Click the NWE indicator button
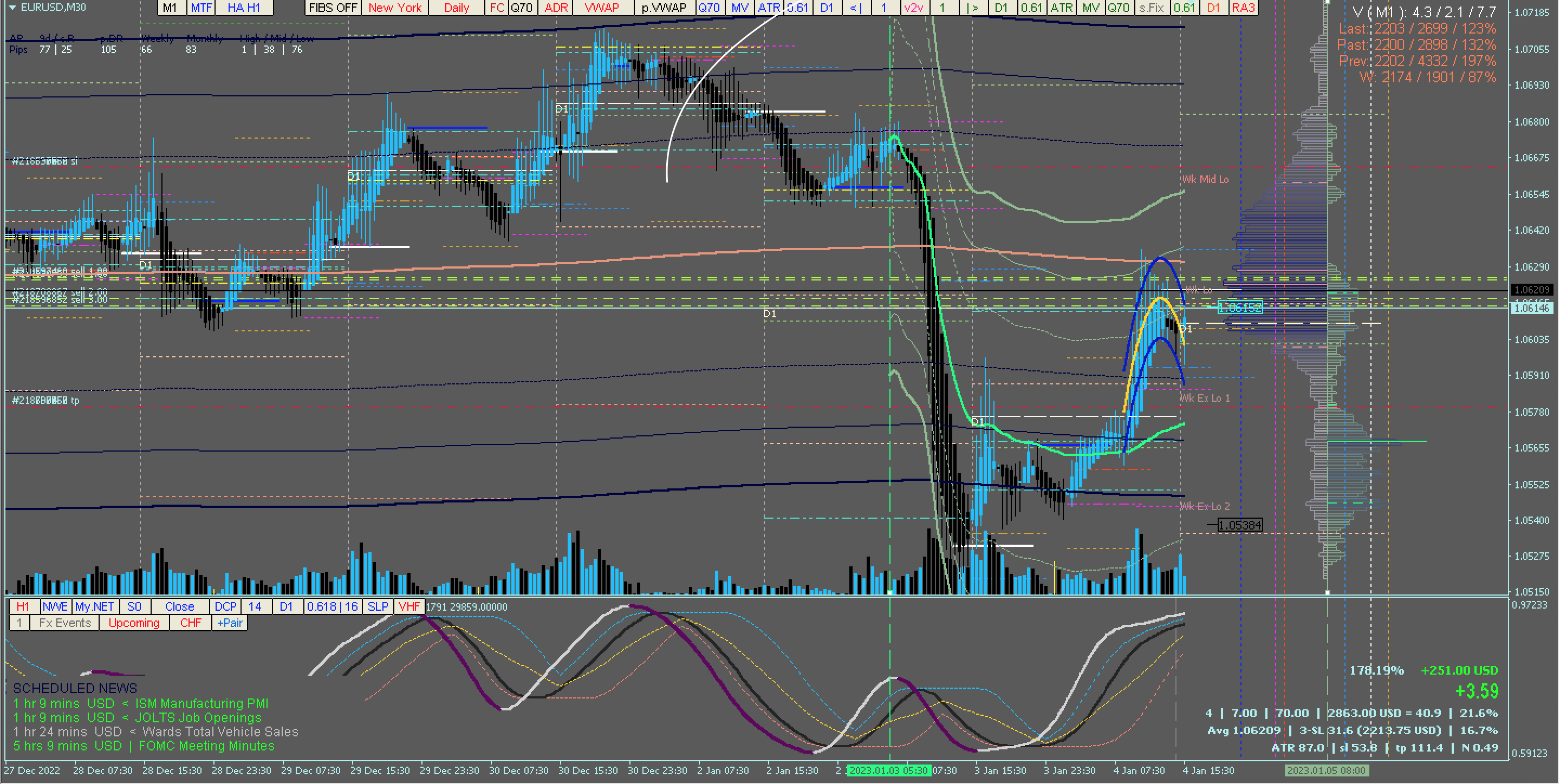 click(55, 606)
